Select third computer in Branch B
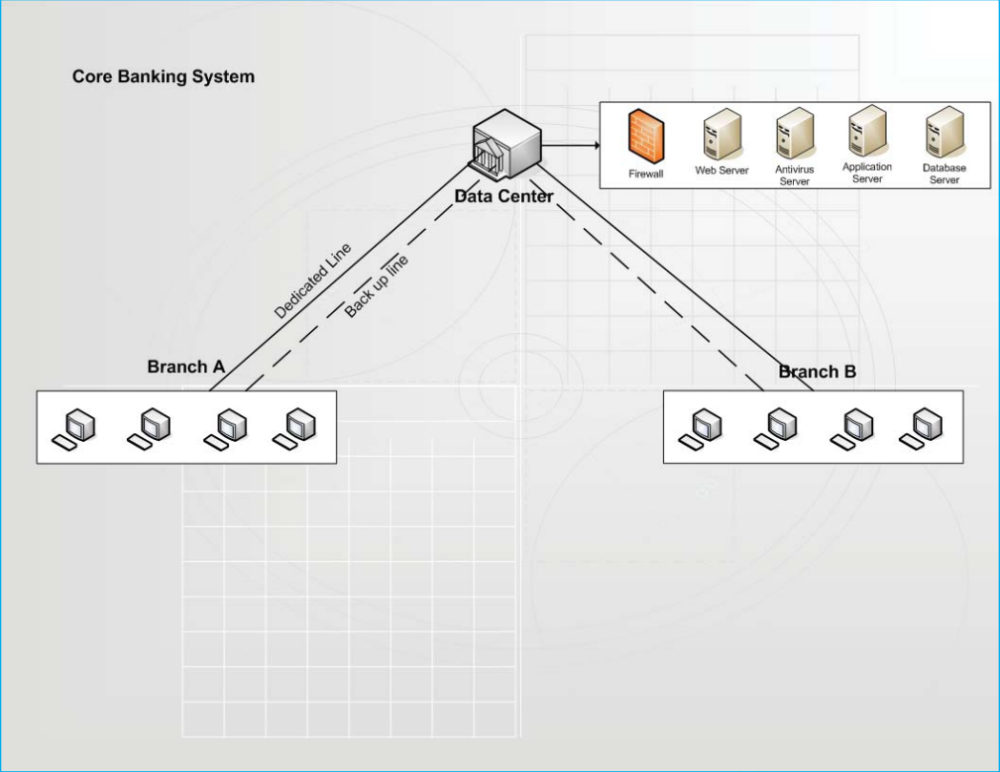 tap(852, 429)
